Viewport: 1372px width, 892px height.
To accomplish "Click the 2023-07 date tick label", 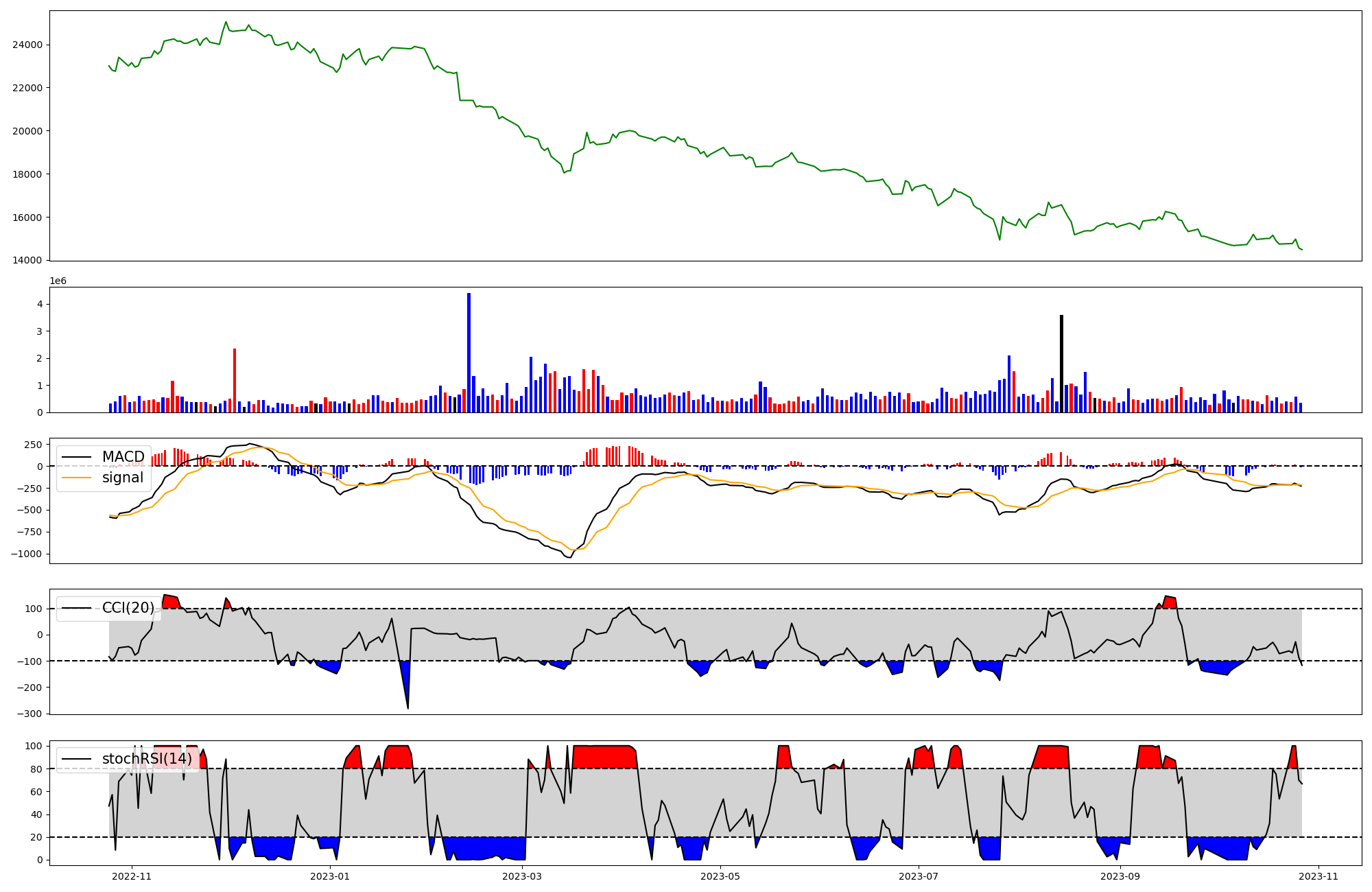I will (918, 876).
